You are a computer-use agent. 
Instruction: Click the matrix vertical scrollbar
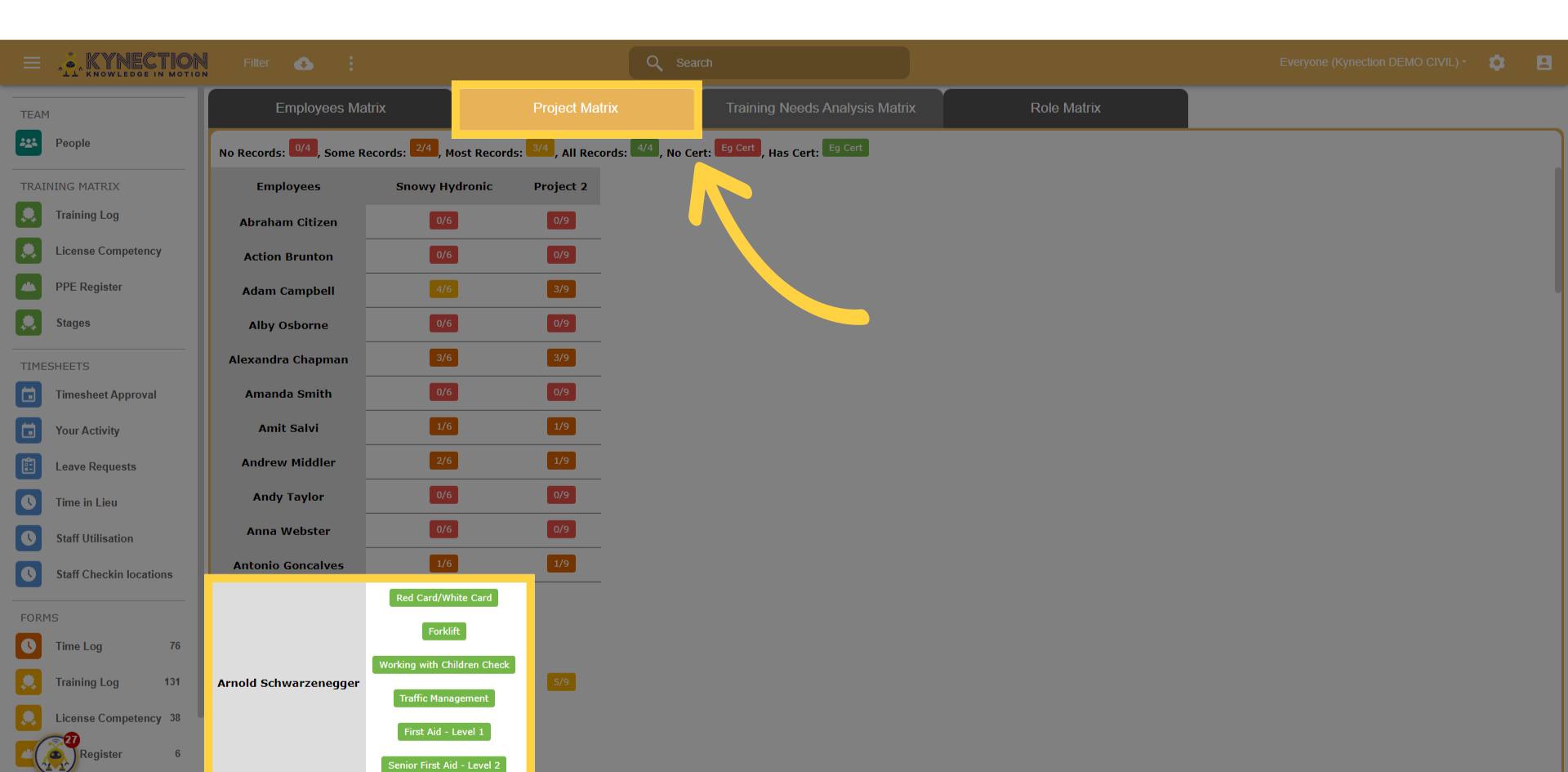1558,230
